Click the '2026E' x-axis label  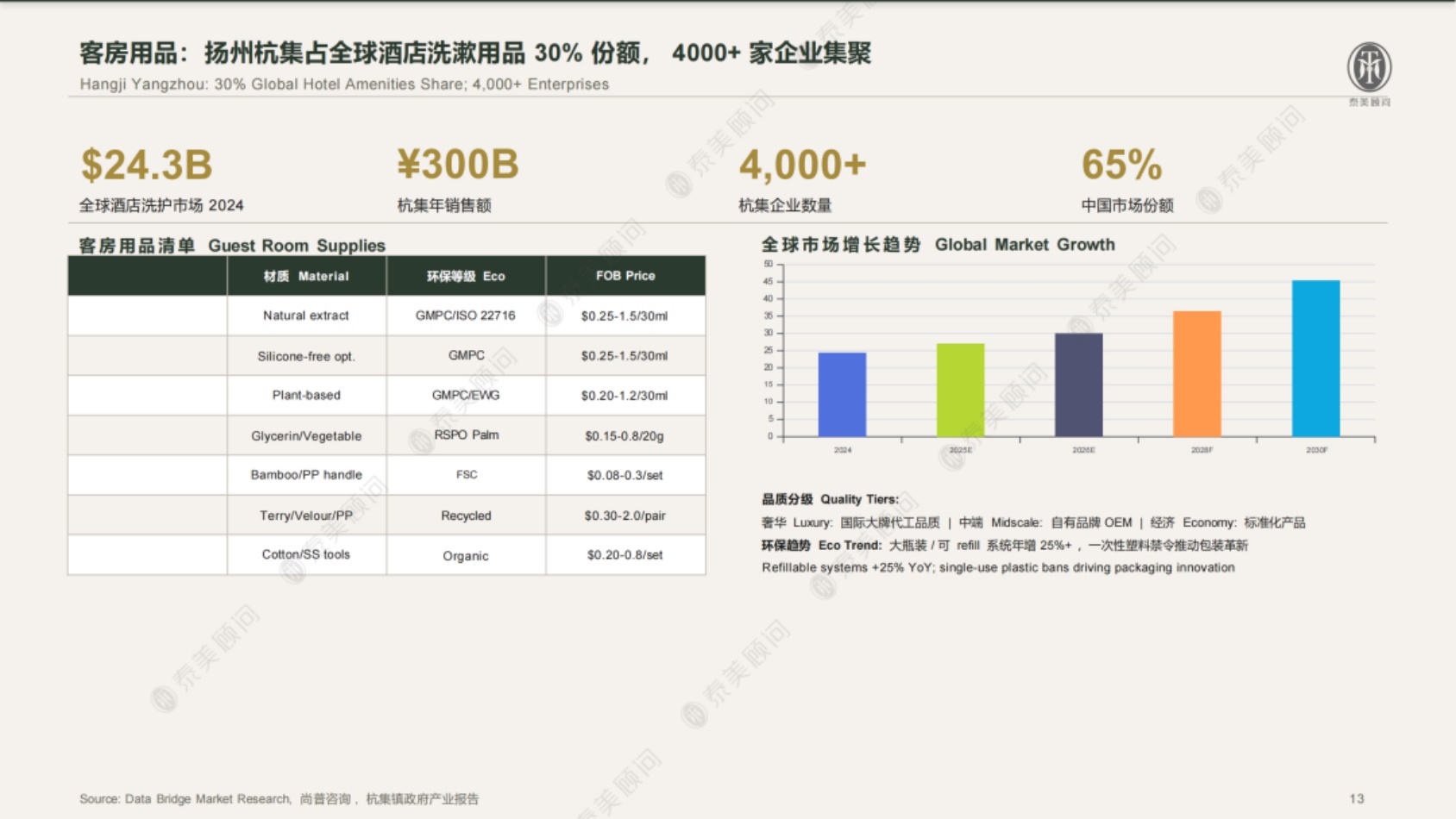pos(1083,450)
